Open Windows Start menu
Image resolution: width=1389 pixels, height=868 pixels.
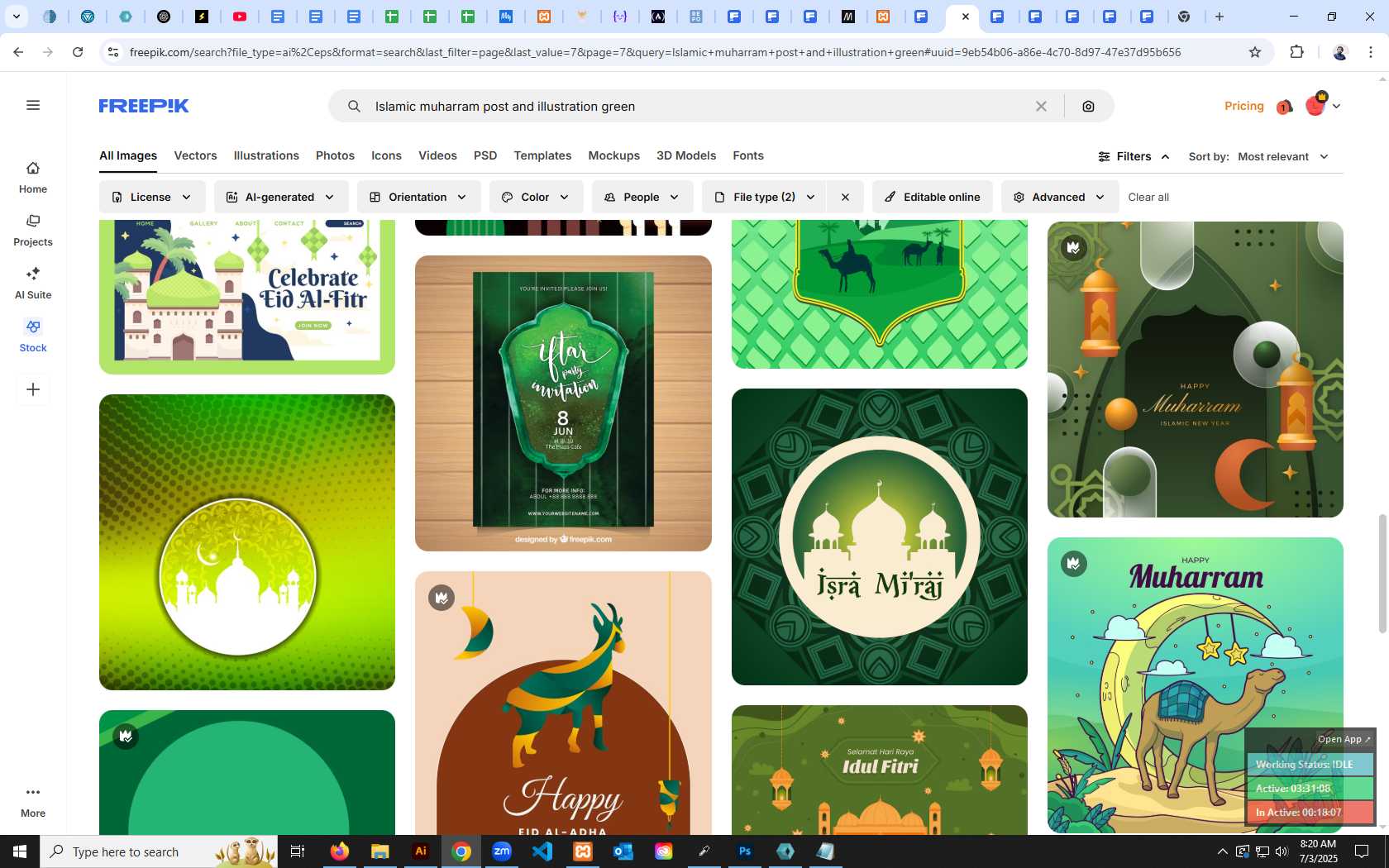(x=20, y=851)
